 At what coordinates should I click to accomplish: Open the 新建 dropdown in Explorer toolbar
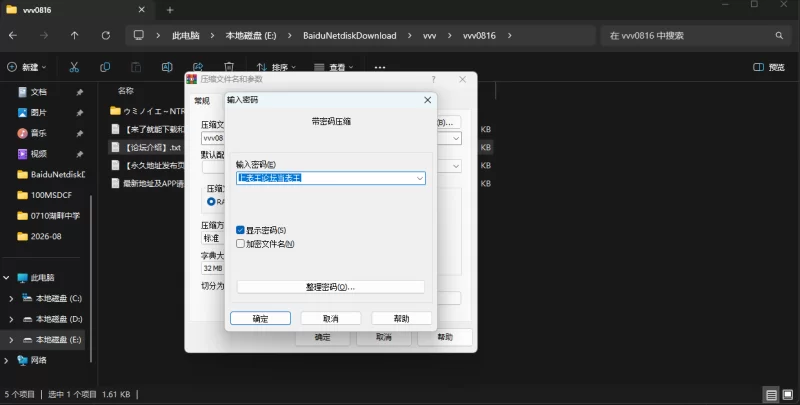point(27,67)
